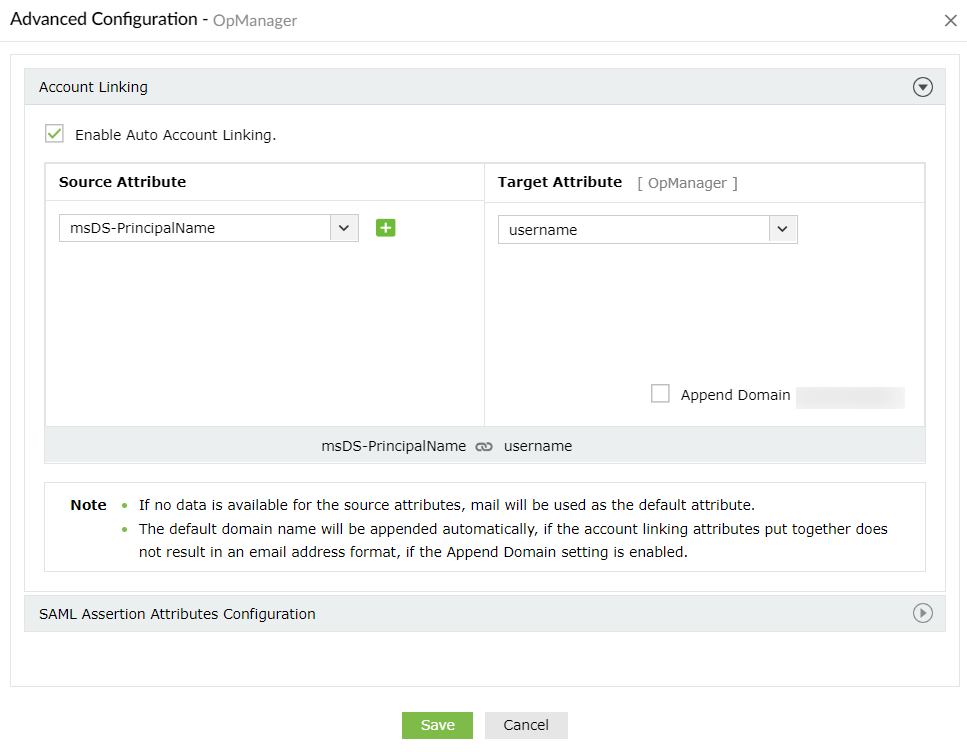Click the Append Domain label text
The width and height of the screenshot is (967, 752).
[735, 395]
